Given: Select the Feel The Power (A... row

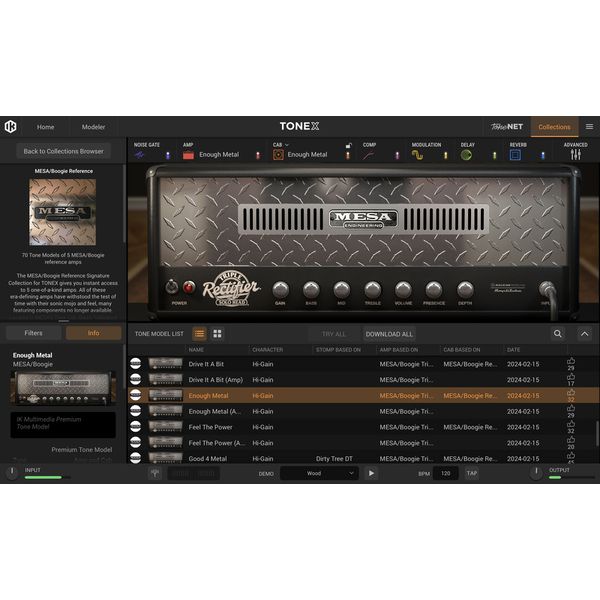Looking at the screenshot, I should pos(364,443).
